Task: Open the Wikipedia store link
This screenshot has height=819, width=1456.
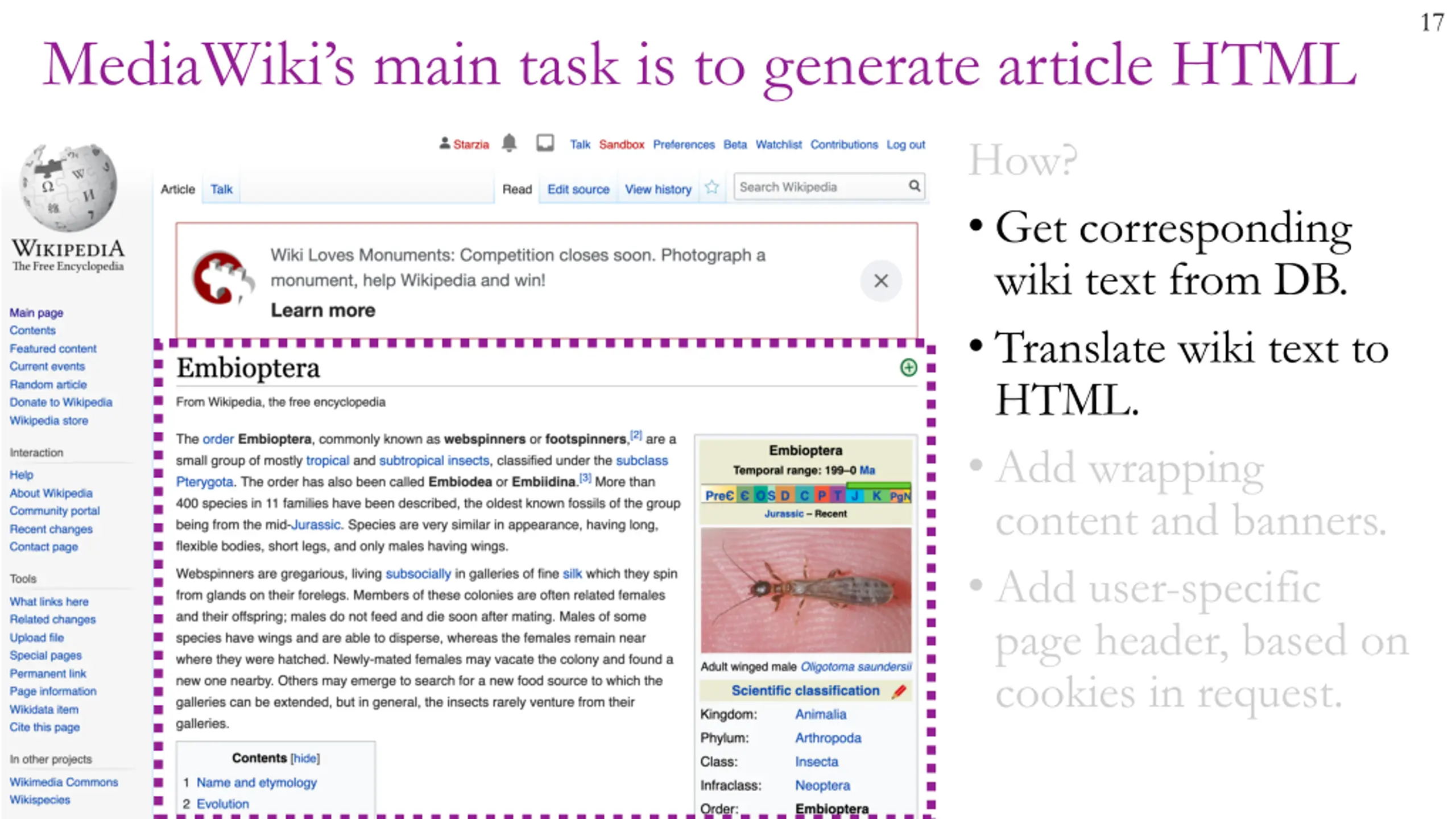Action: (x=49, y=421)
